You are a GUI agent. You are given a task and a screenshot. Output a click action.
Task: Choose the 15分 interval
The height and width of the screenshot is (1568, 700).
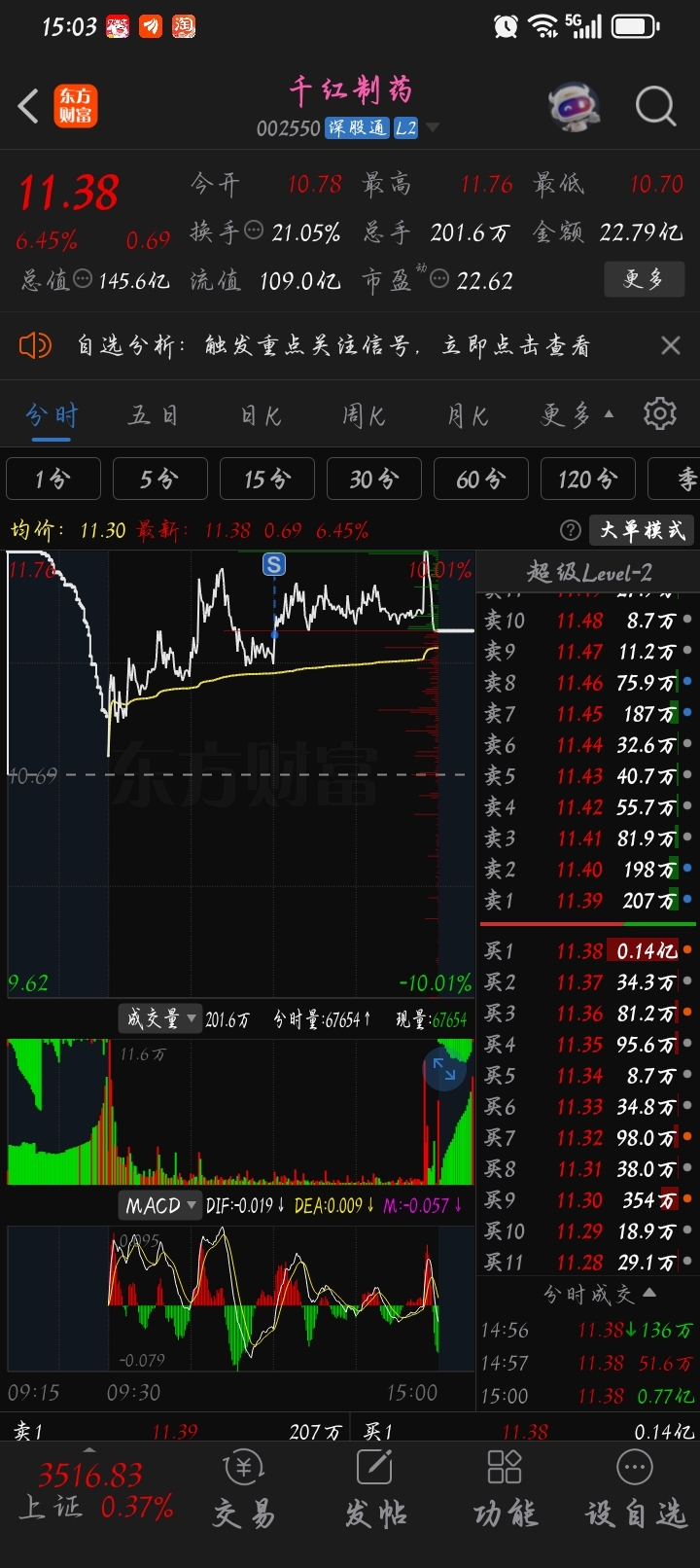click(x=266, y=479)
